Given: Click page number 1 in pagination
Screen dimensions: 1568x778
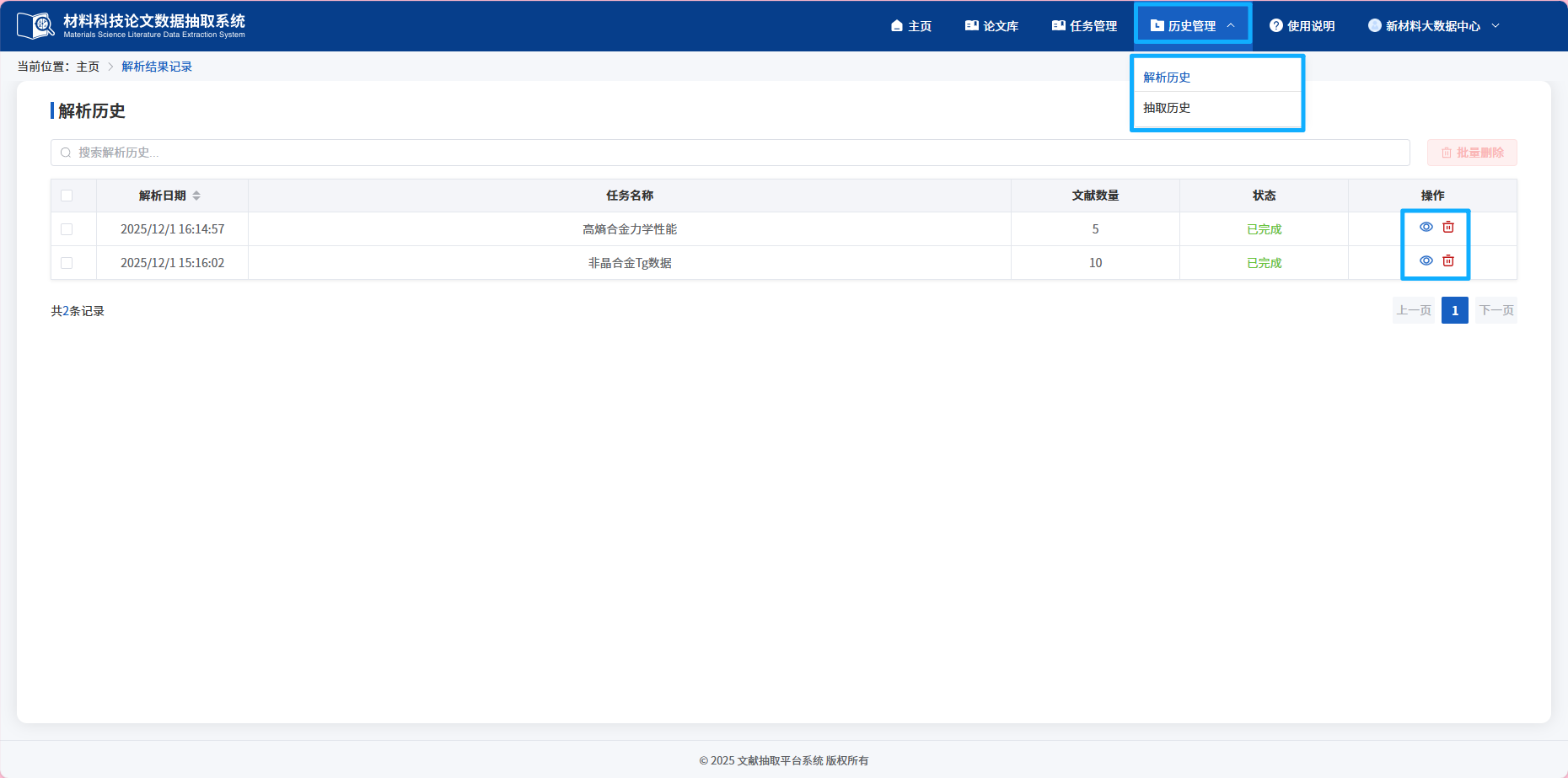Looking at the screenshot, I should tap(1454, 310).
